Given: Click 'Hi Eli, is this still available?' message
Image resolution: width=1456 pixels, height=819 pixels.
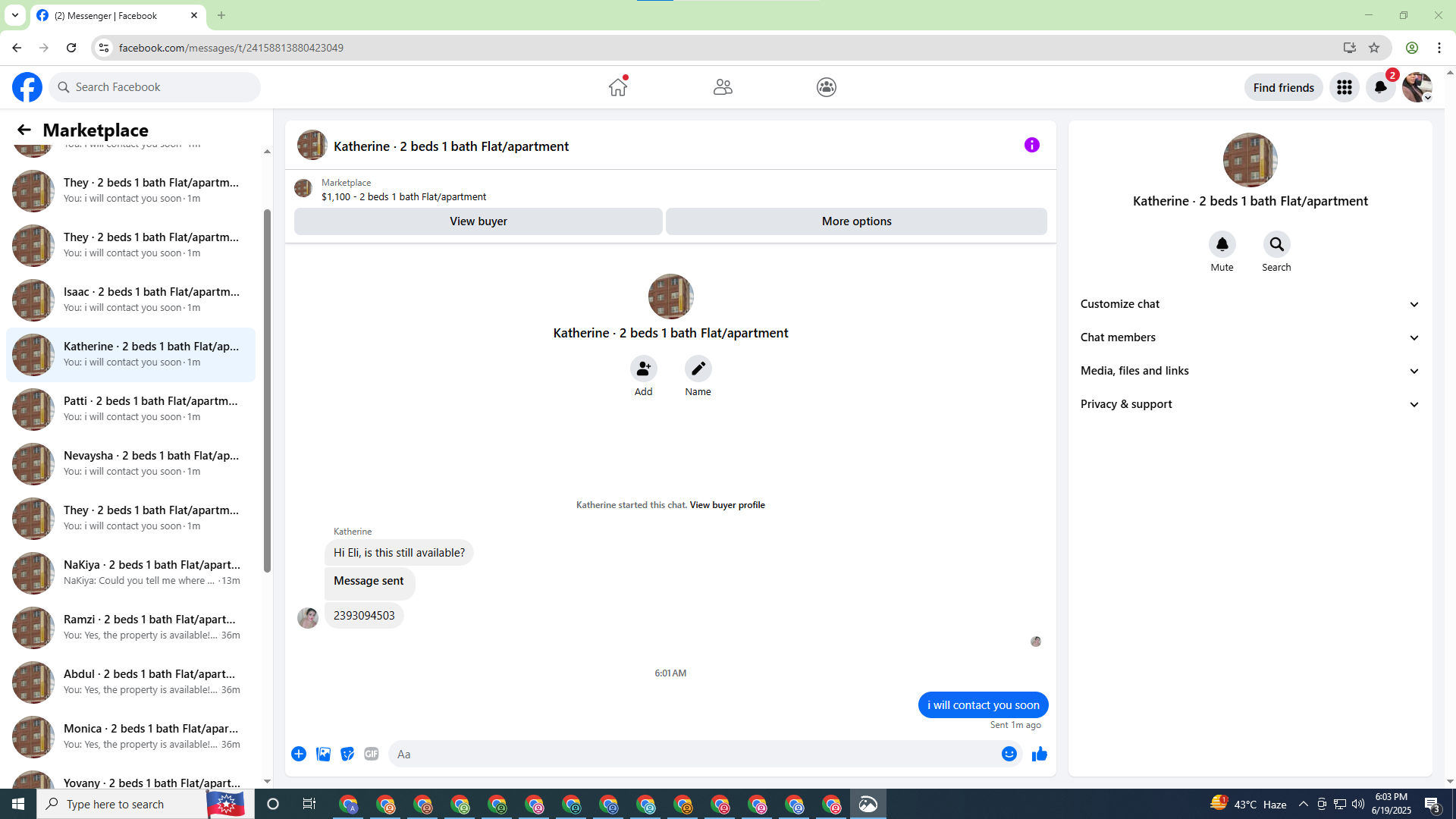Looking at the screenshot, I should point(399,553).
